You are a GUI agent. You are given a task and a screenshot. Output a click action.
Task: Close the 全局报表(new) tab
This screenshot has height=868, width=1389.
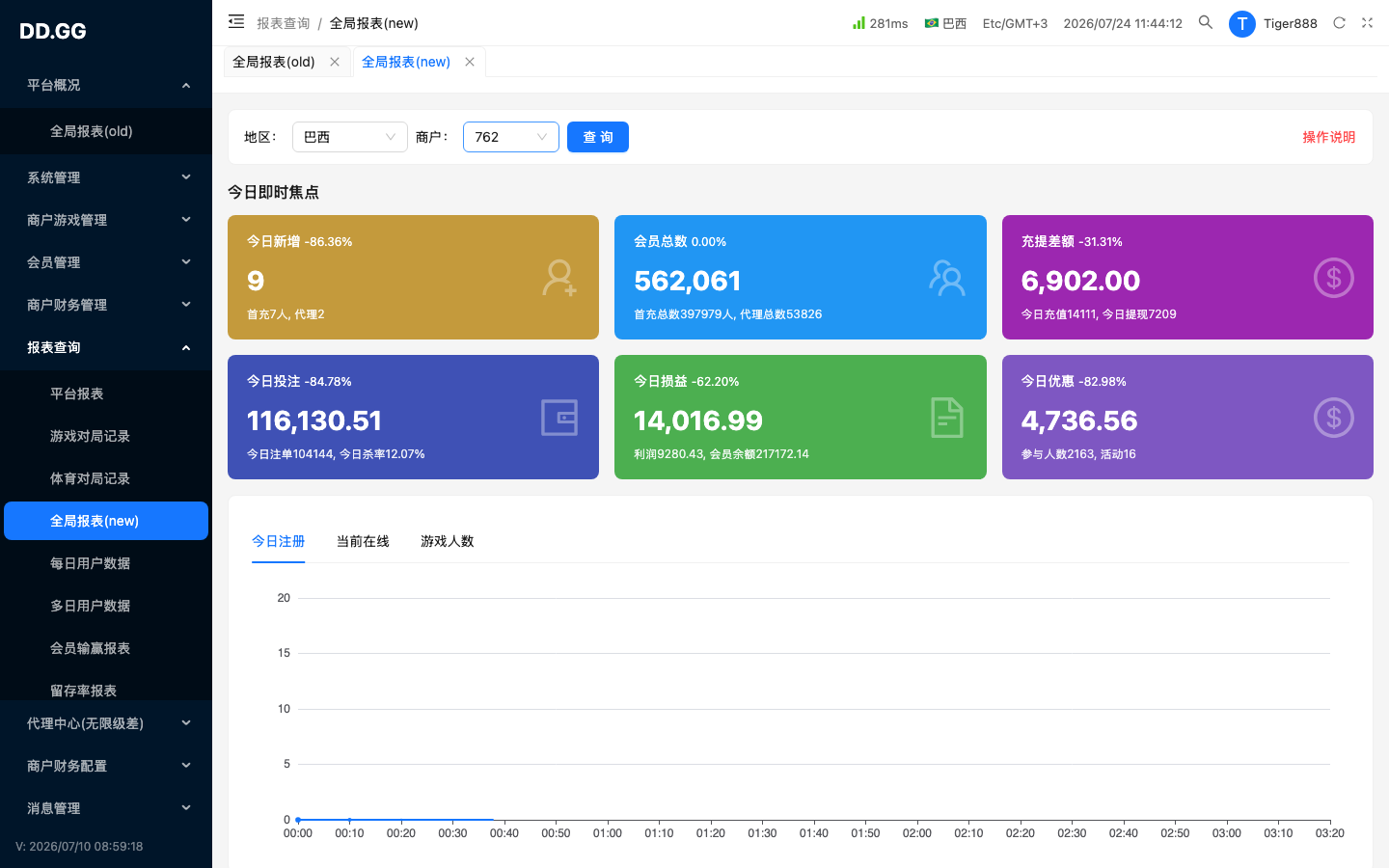point(470,62)
